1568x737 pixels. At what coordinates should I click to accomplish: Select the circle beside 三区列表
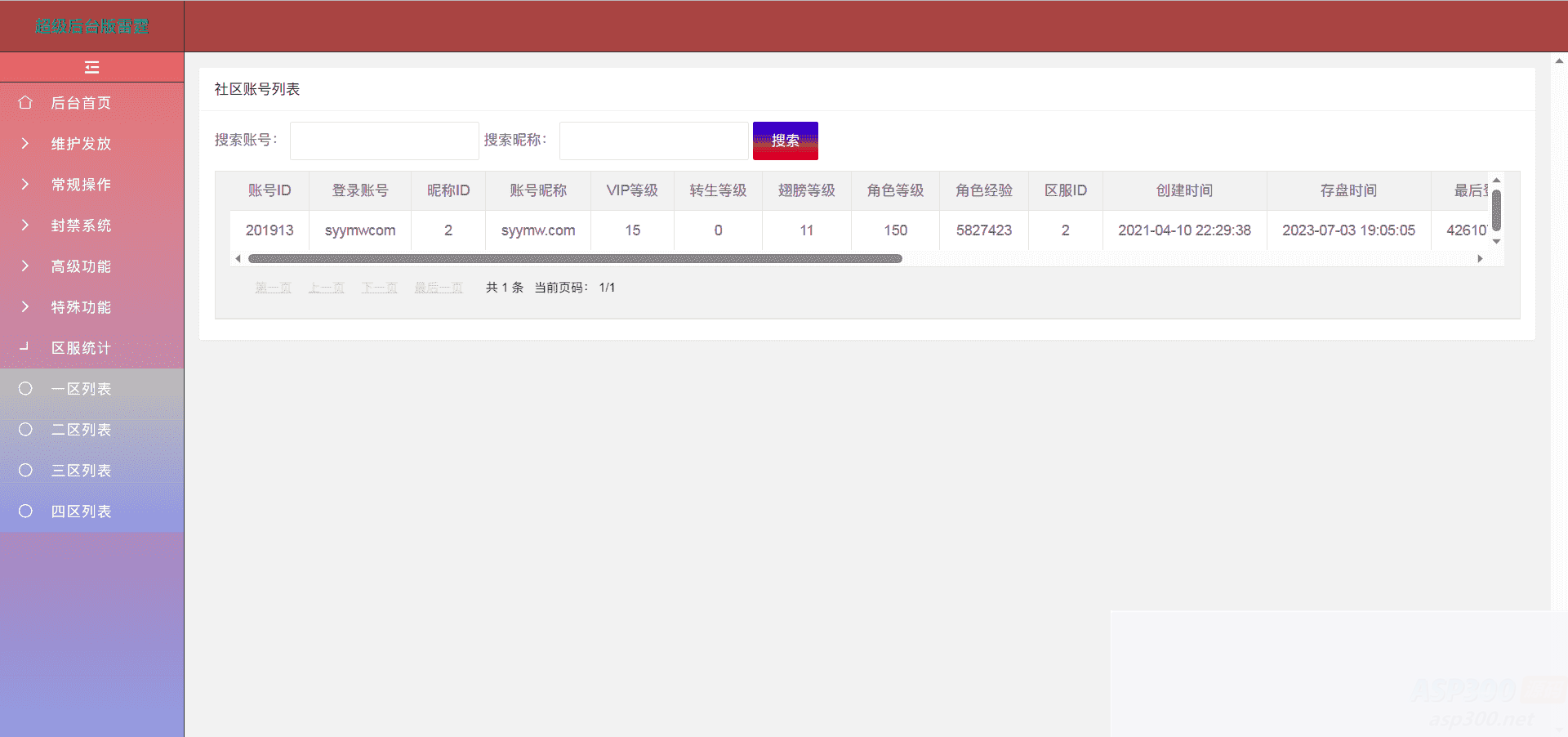(x=25, y=470)
